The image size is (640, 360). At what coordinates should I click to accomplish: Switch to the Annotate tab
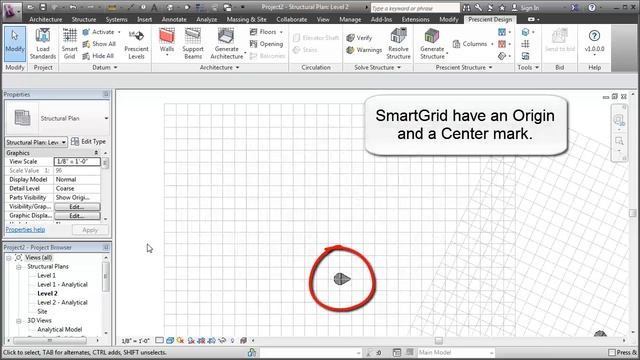[174, 20]
